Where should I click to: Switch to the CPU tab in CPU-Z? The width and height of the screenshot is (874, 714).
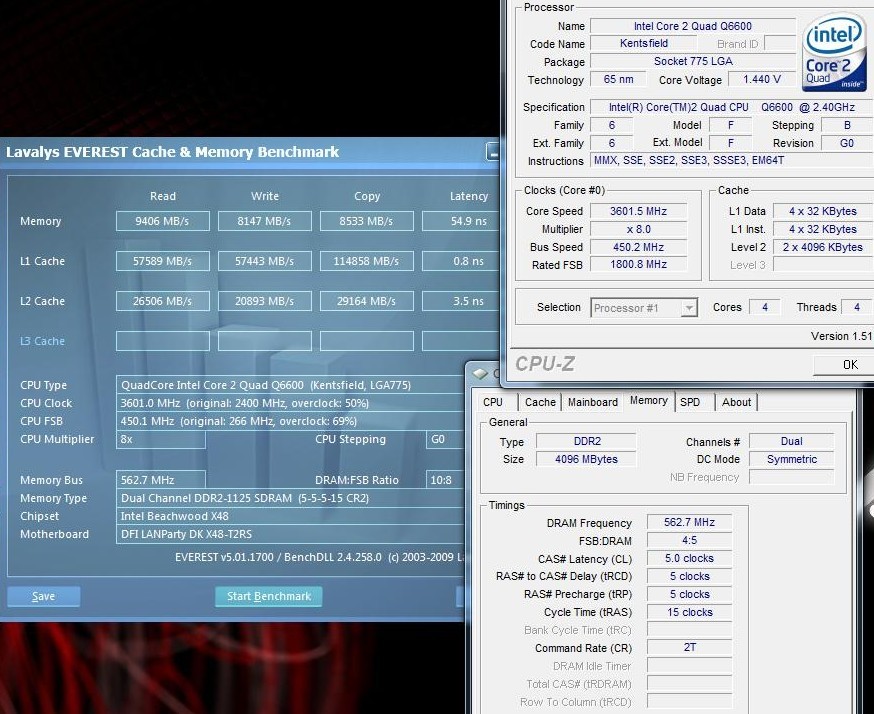(x=493, y=402)
